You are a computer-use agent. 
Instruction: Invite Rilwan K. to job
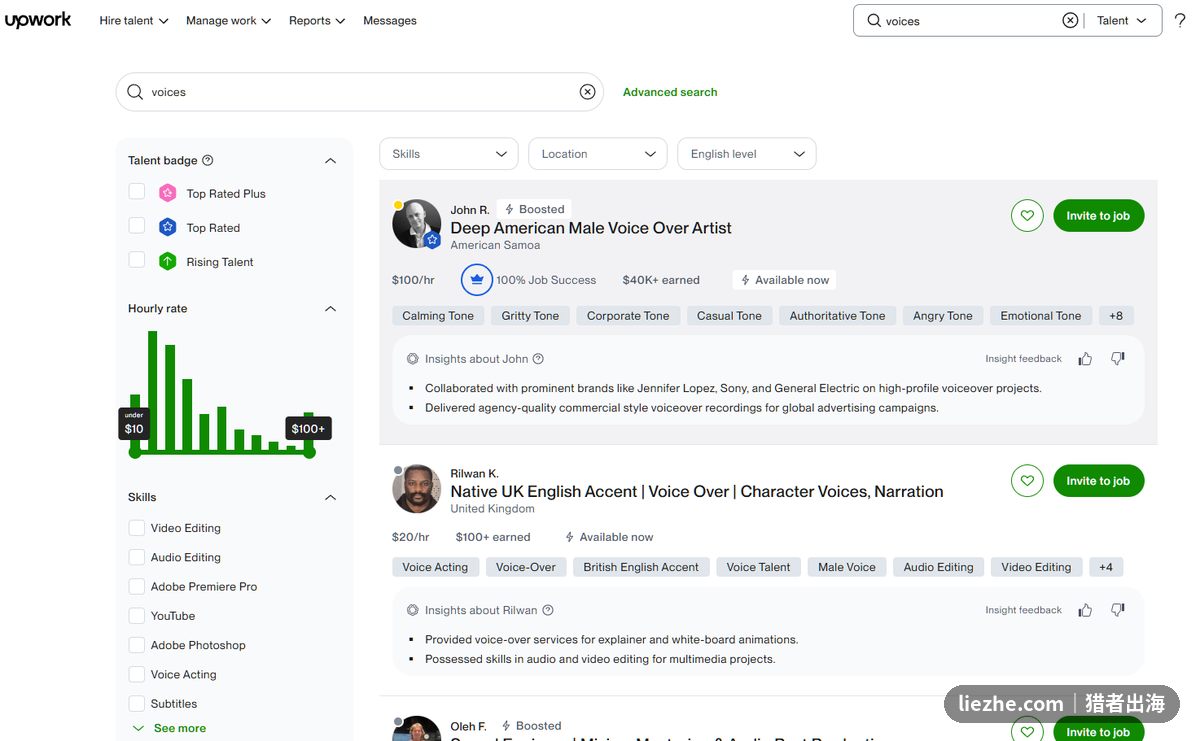point(1098,481)
